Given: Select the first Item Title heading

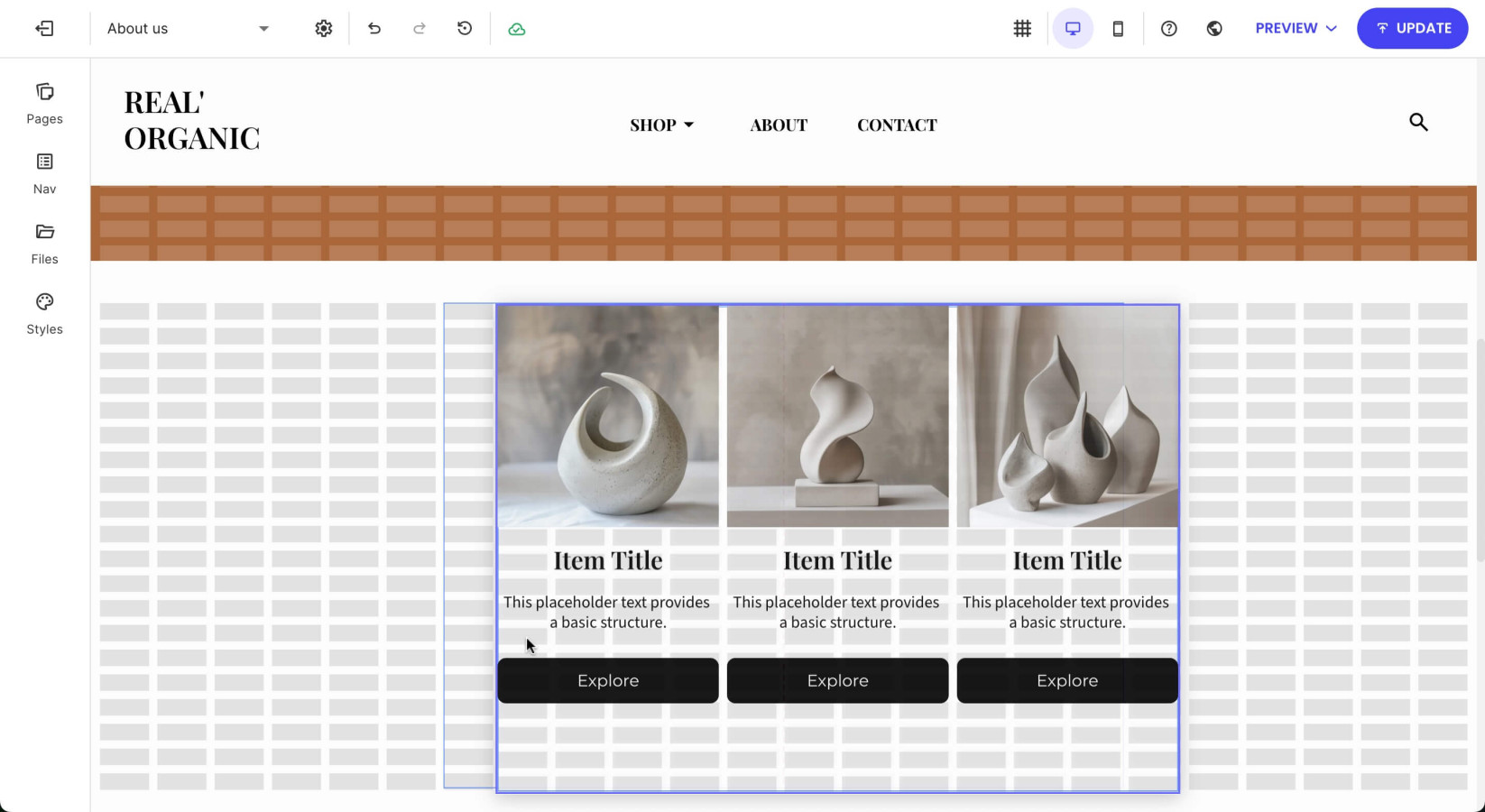Looking at the screenshot, I should tap(608, 560).
